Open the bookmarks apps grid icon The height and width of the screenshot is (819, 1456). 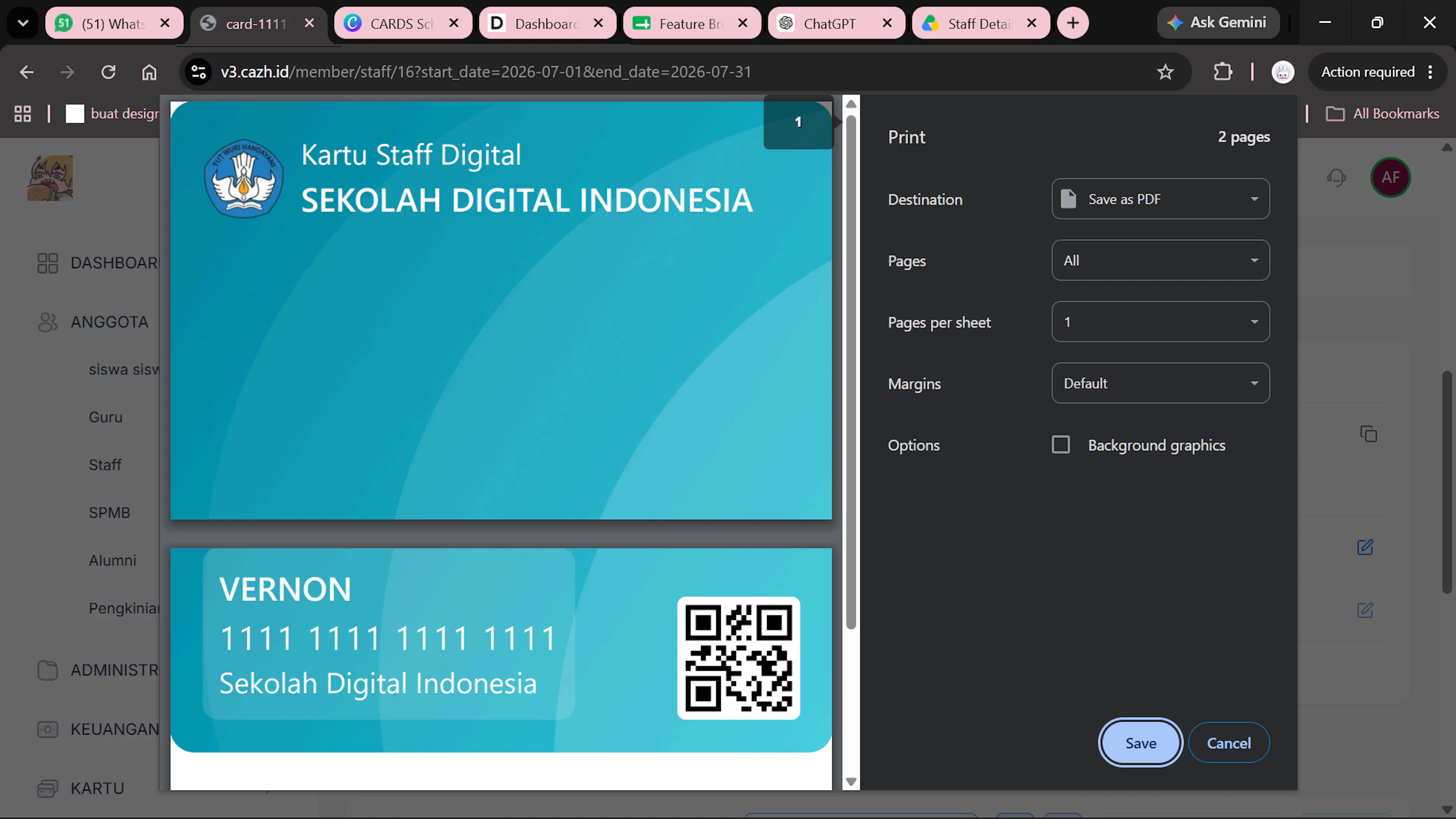pyautogui.click(x=23, y=114)
